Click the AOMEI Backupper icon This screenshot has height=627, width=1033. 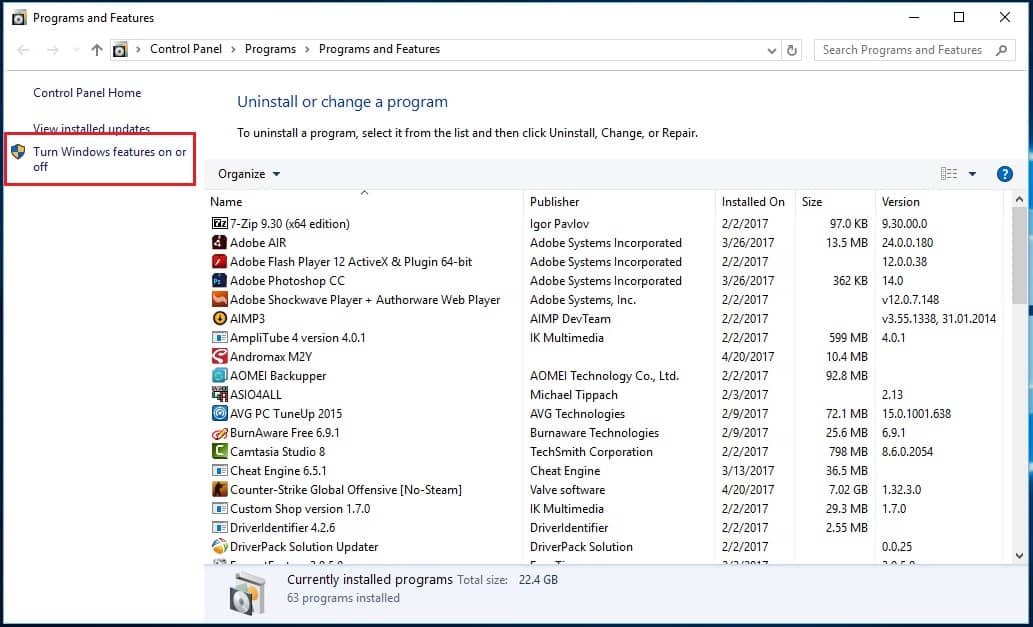219,376
